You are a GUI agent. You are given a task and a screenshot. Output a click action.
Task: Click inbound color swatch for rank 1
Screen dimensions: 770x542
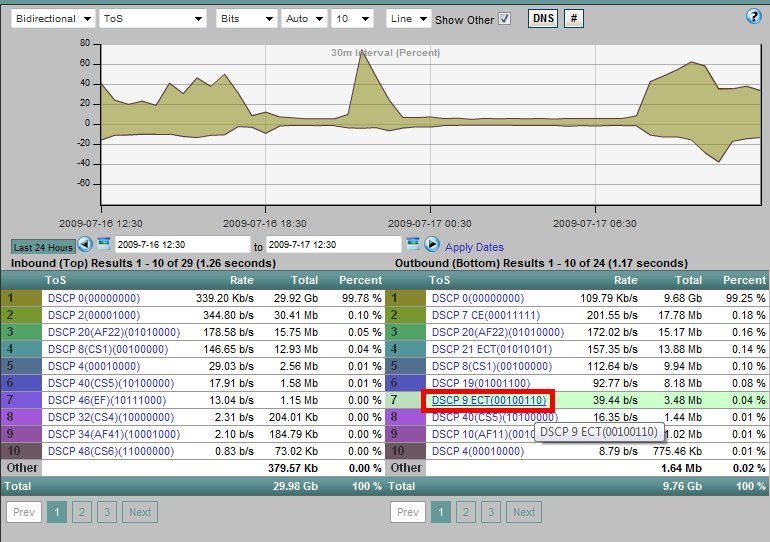pos(21,298)
